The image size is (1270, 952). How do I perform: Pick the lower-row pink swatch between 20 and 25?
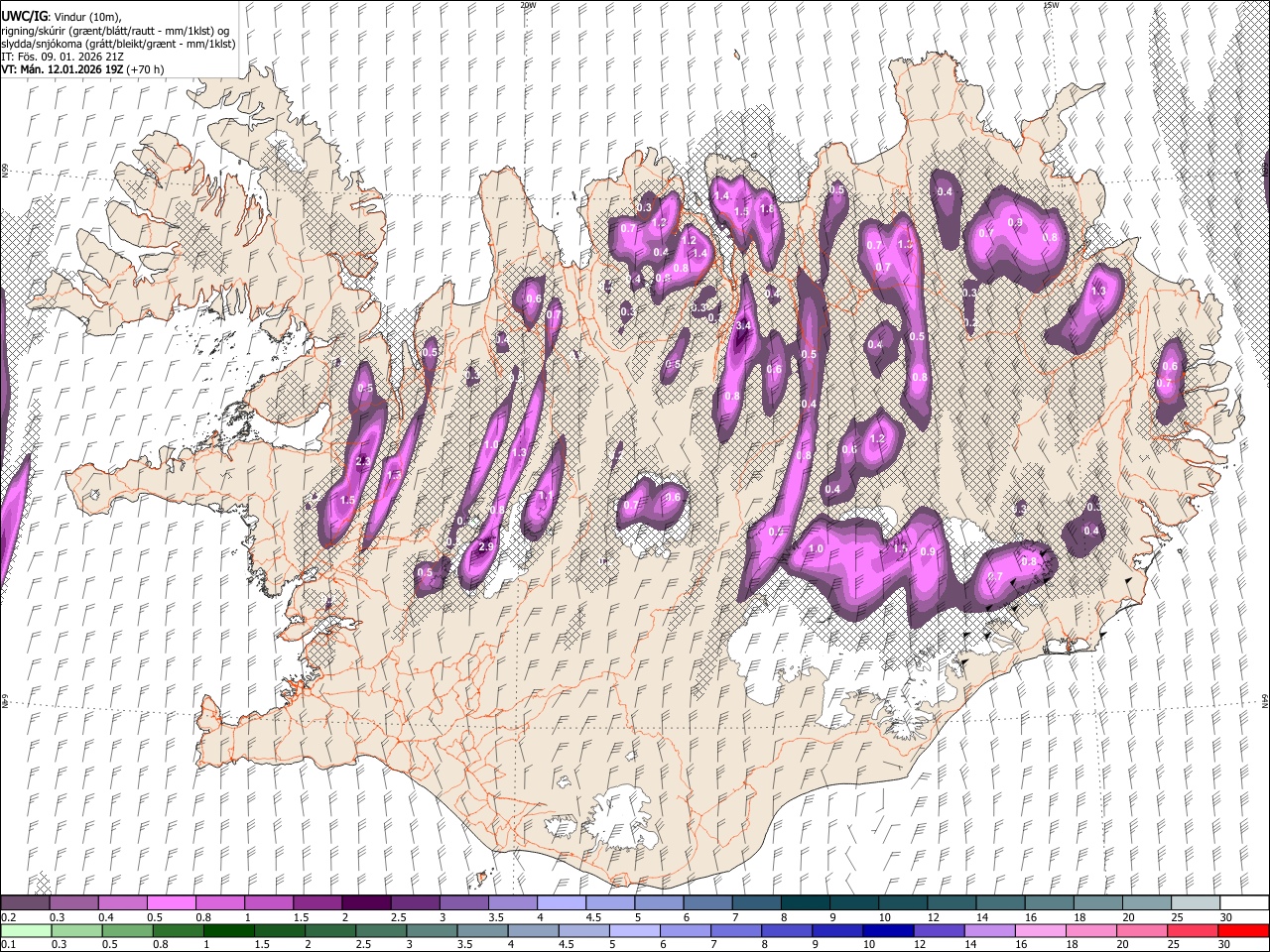point(1142,930)
